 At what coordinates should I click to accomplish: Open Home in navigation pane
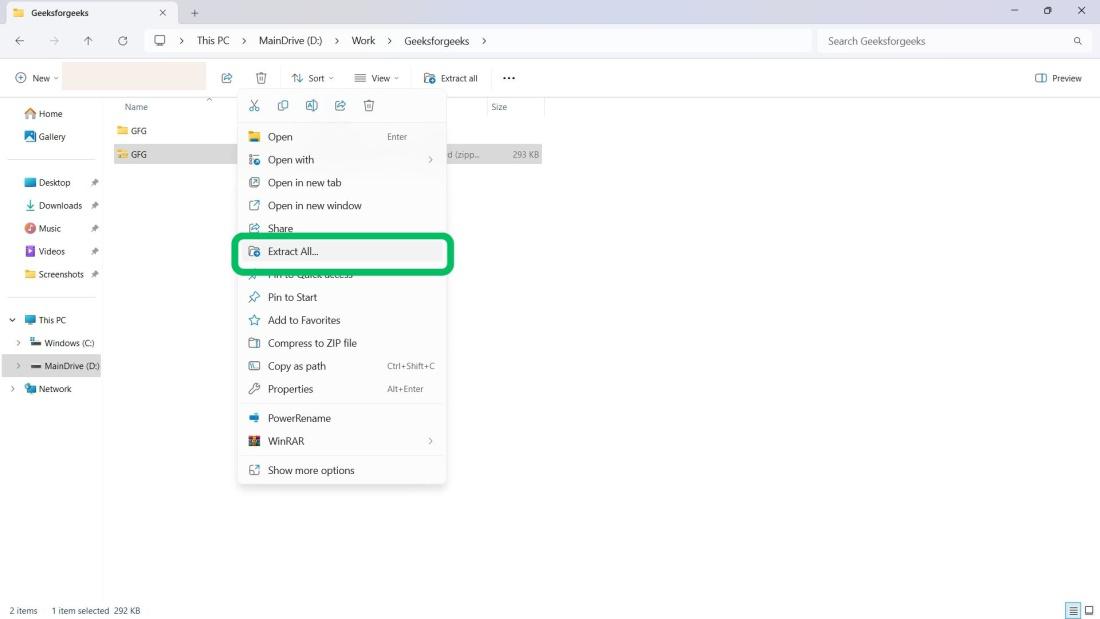pyautogui.click(x=43, y=114)
